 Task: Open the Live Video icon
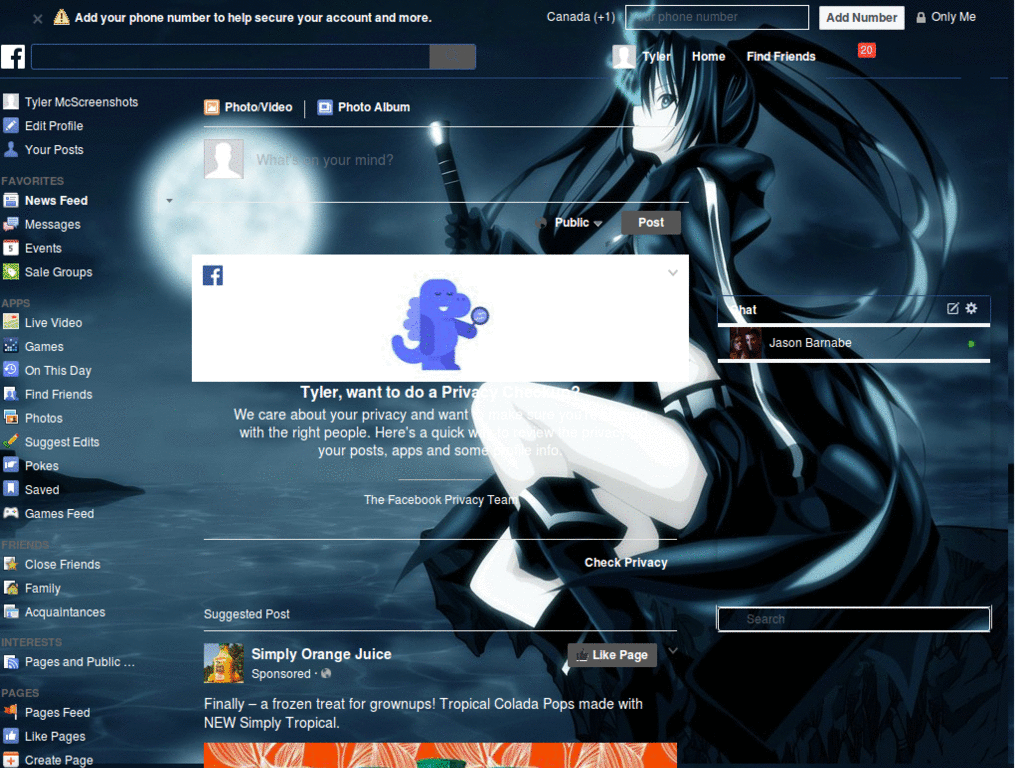tap(10, 322)
